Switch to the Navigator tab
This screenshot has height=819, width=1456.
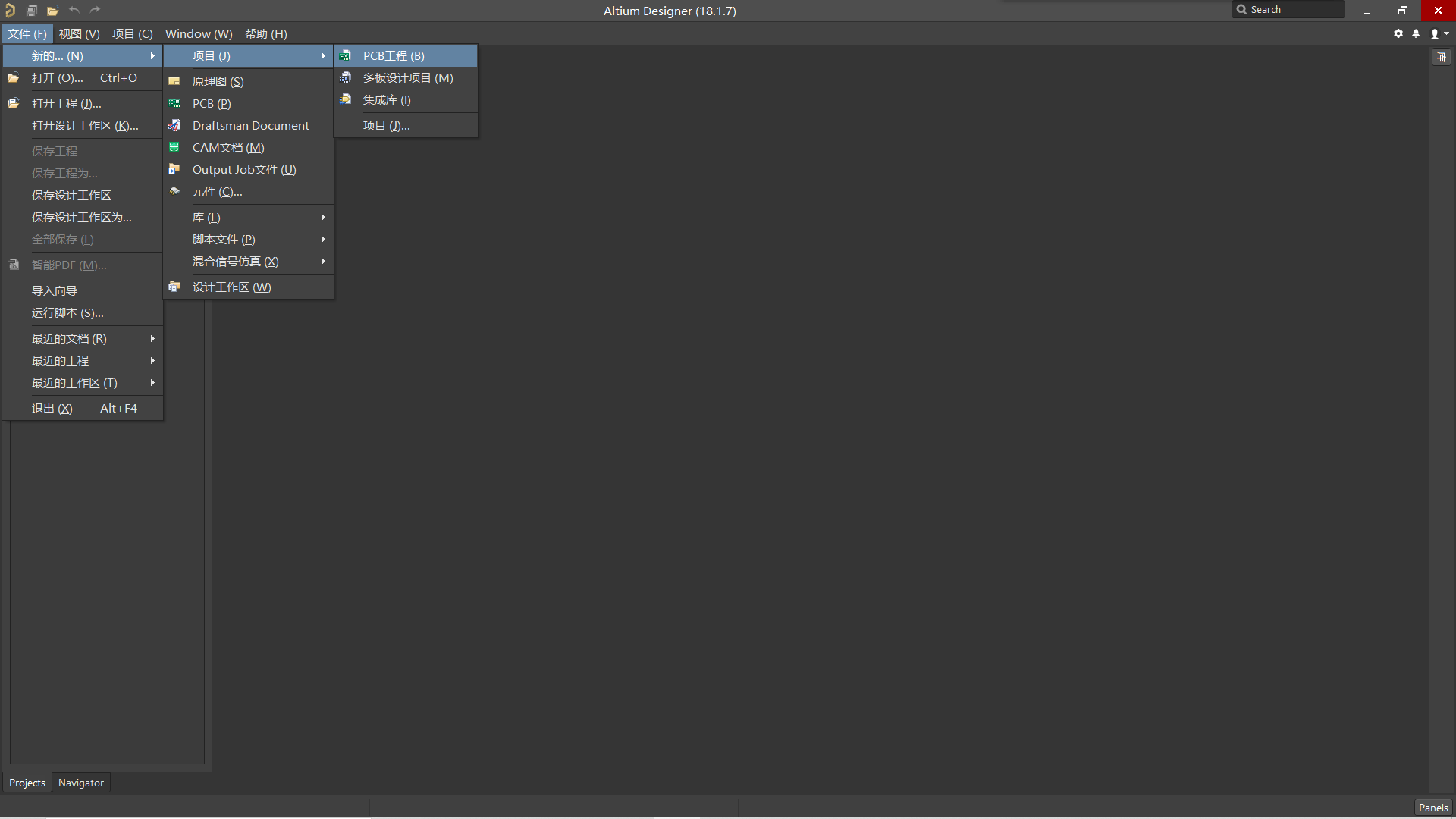point(81,783)
